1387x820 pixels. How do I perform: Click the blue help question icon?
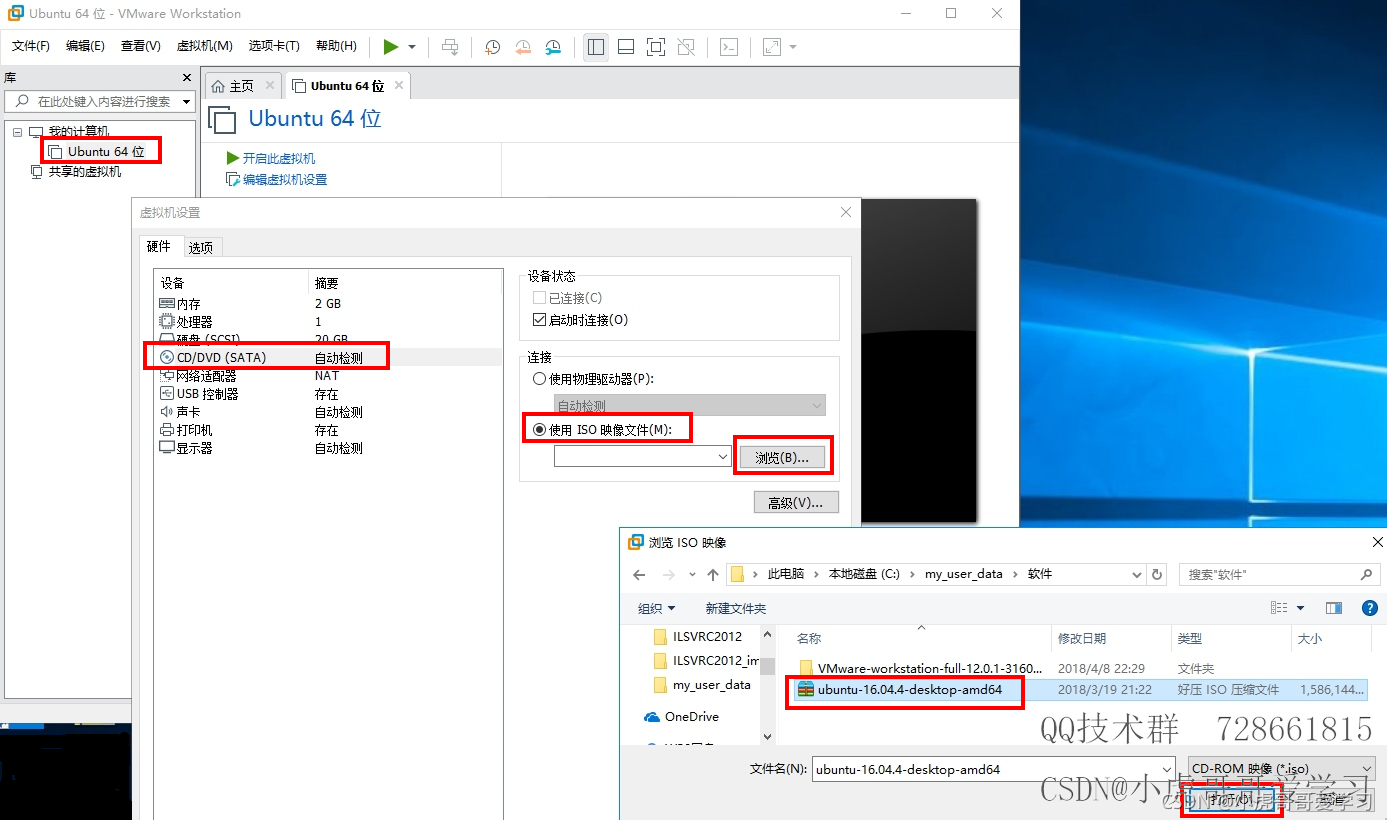tap(1370, 608)
